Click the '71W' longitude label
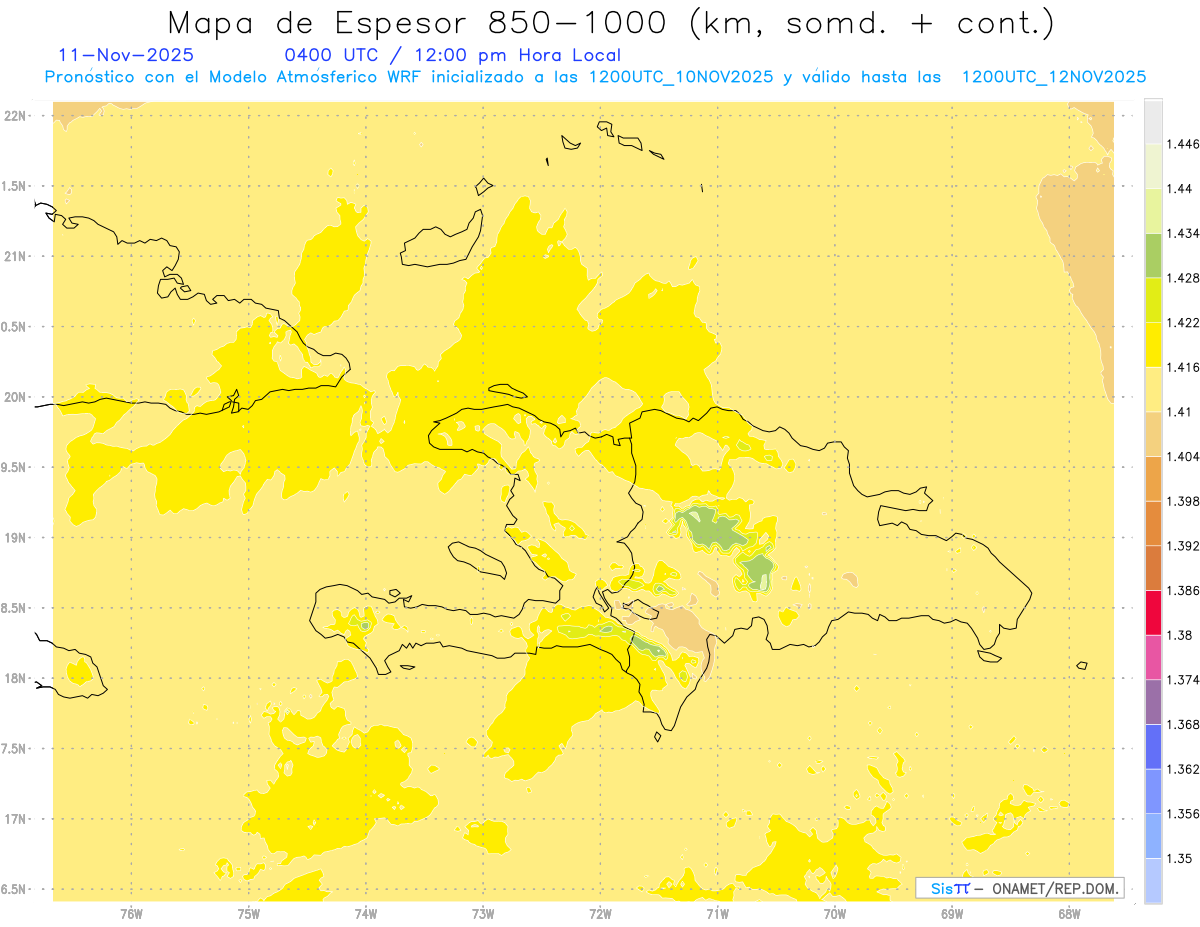The width and height of the screenshot is (1200, 927). (718, 914)
